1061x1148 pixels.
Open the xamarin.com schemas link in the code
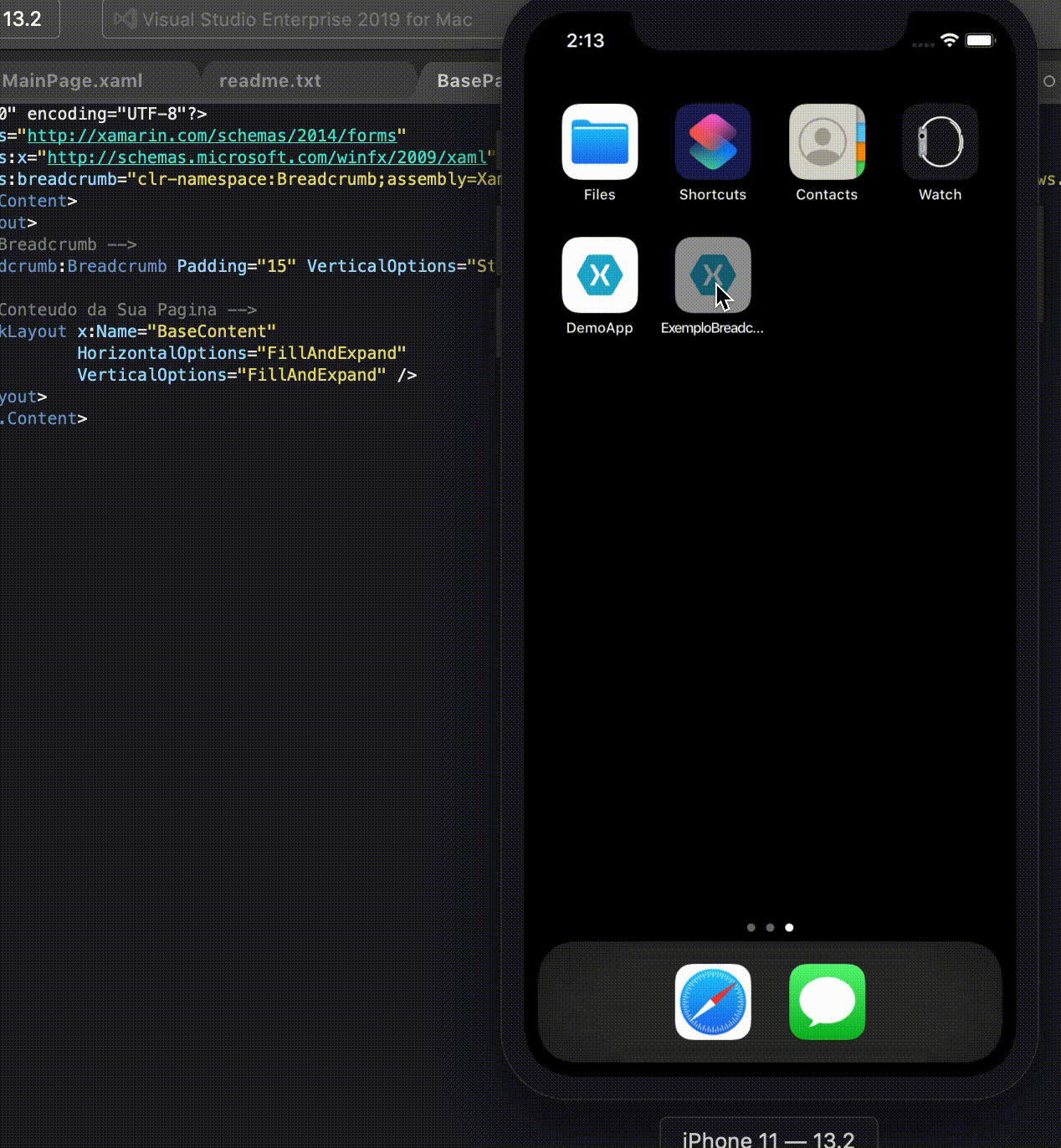[x=212, y=136]
